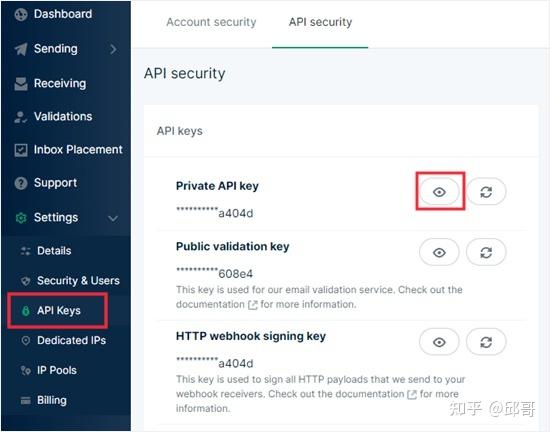Screen dimensions: 550x432
Task: Click refresh icon for Public validation key
Action: coord(486,252)
